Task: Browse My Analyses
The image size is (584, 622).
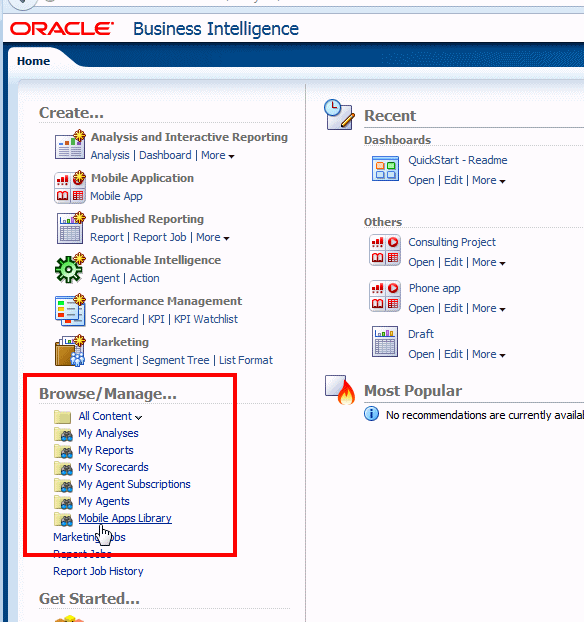Action: point(108,433)
